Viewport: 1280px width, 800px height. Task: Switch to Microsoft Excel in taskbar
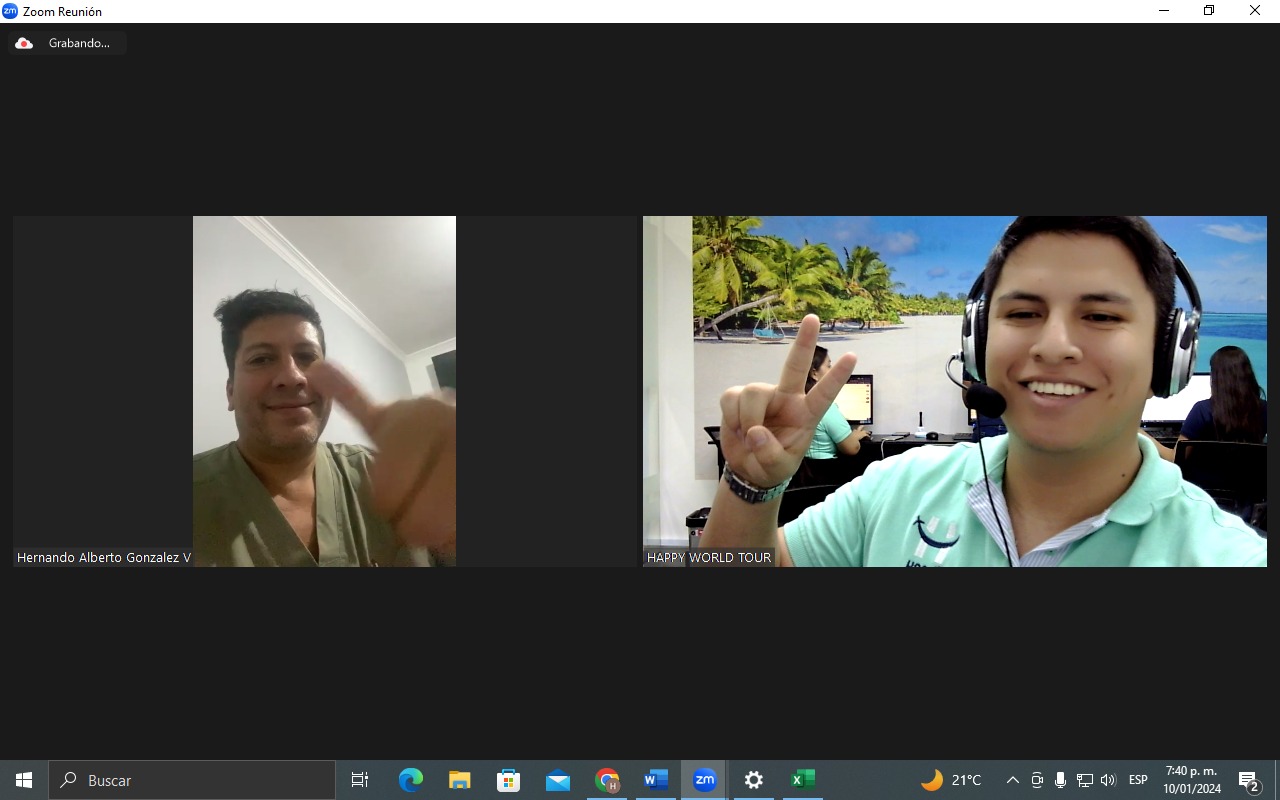point(803,780)
